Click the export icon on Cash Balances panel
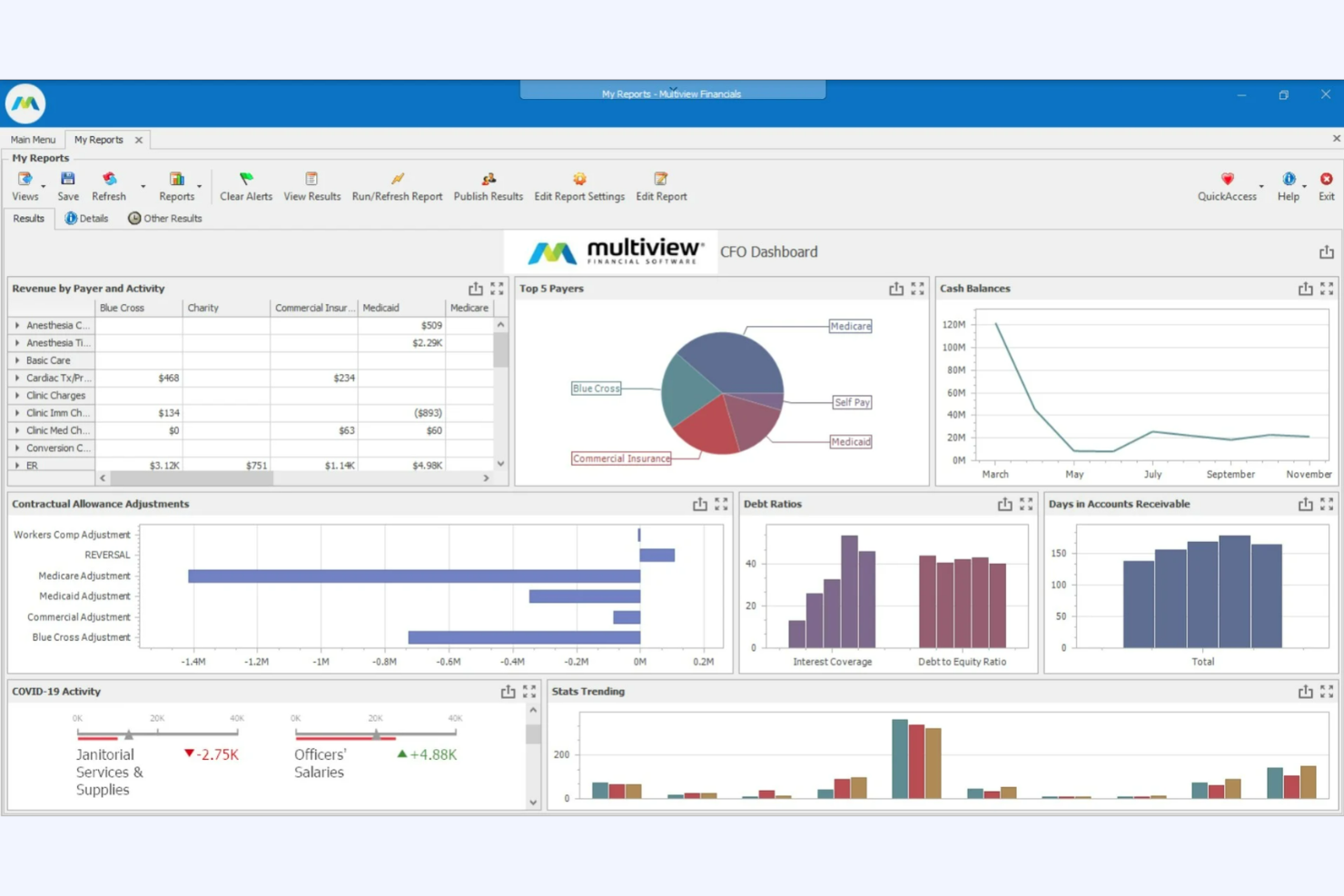Screen dimensions: 1344x896 click(x=1304, y=288)
